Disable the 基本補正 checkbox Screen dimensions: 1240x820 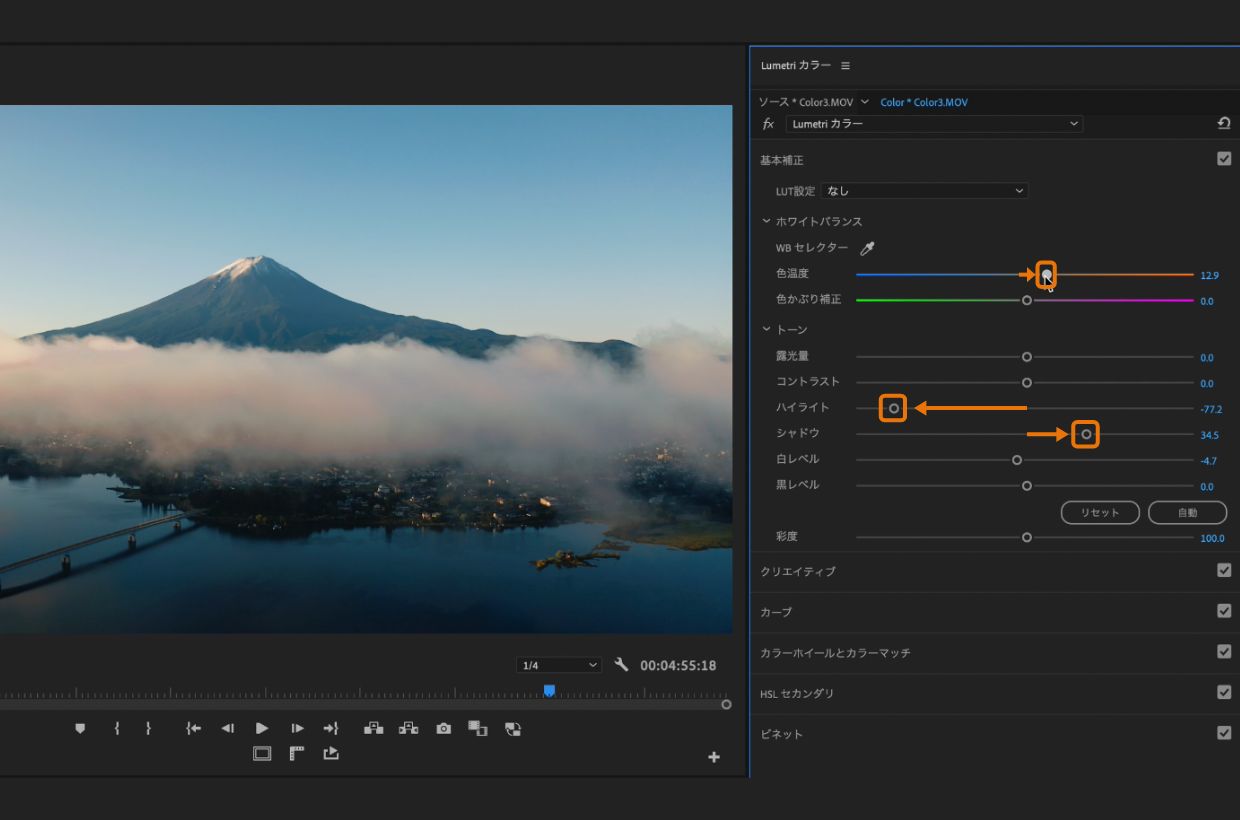click(1224, 159)
